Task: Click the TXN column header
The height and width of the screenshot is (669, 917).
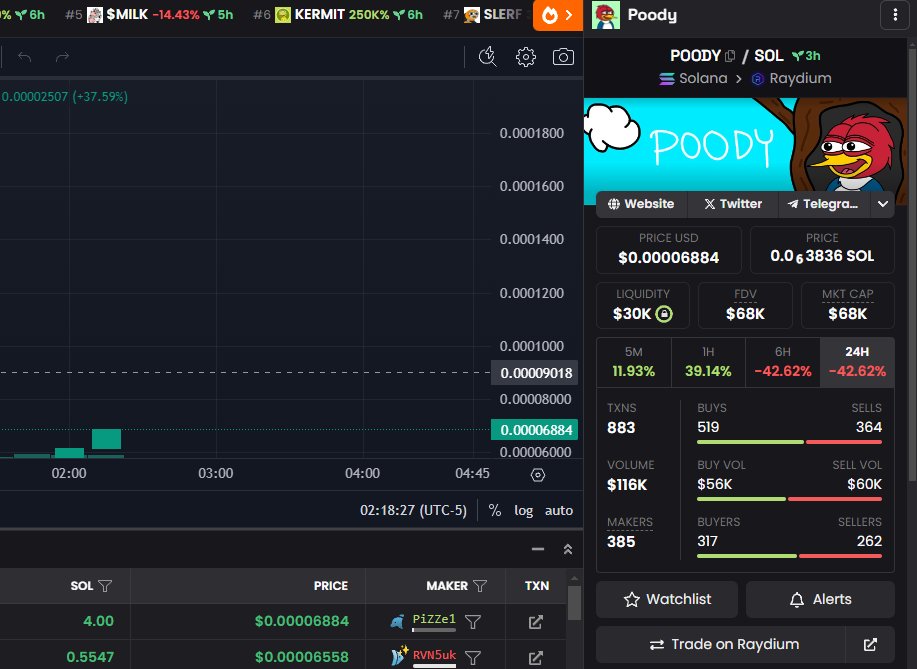Action: click(x=537, y=585)
